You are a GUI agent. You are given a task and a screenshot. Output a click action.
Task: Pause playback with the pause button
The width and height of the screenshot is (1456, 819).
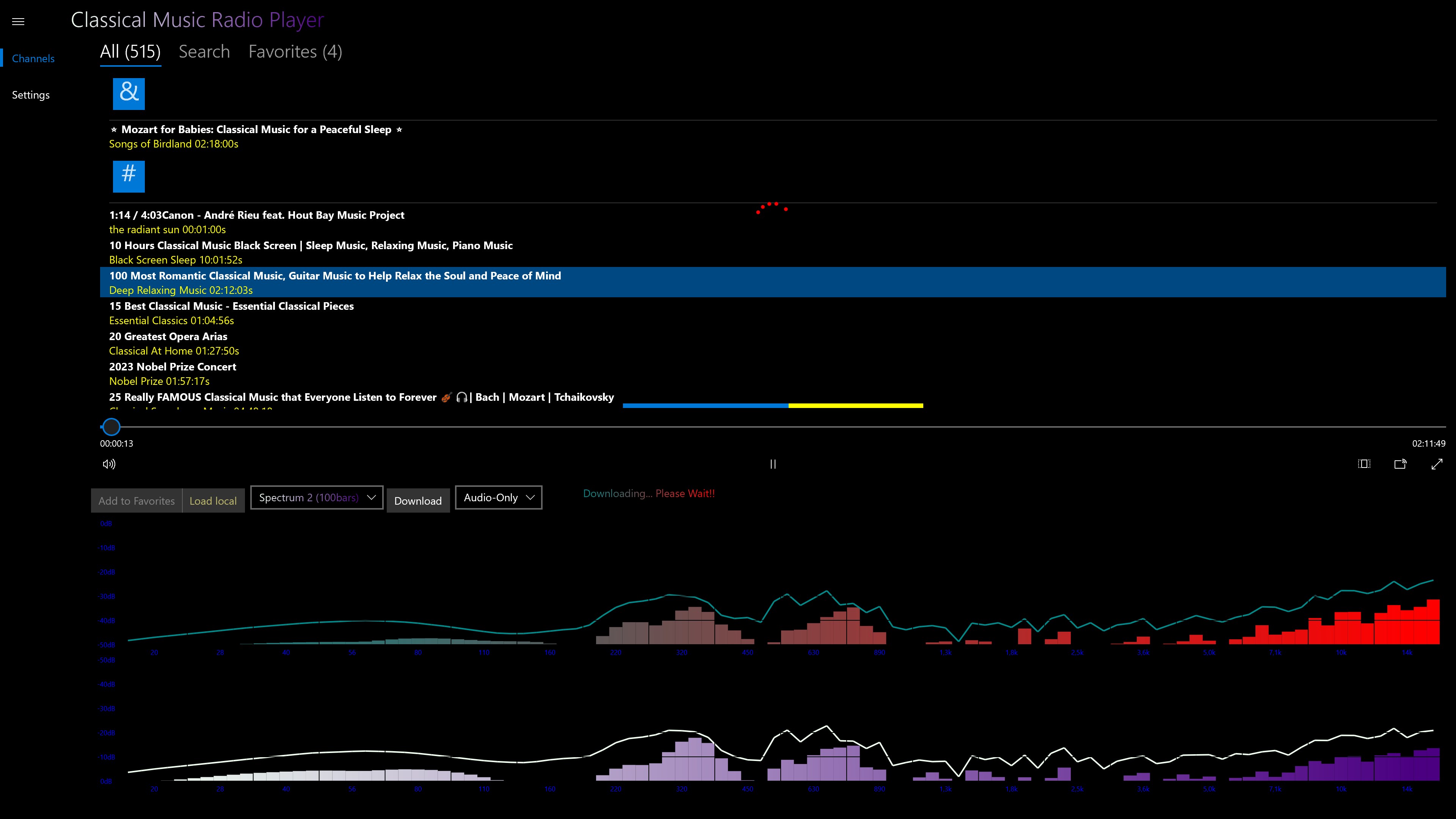773,464
